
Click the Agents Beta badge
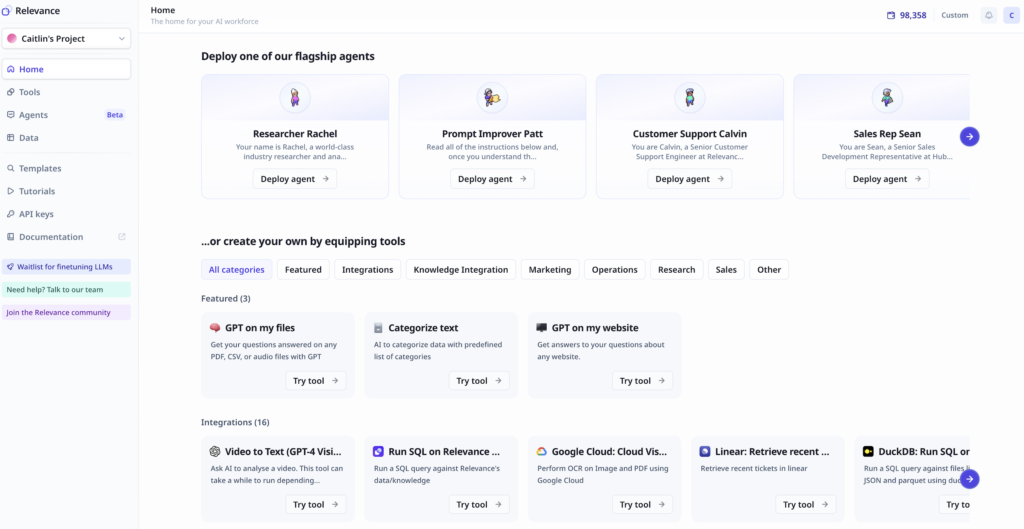115,115
